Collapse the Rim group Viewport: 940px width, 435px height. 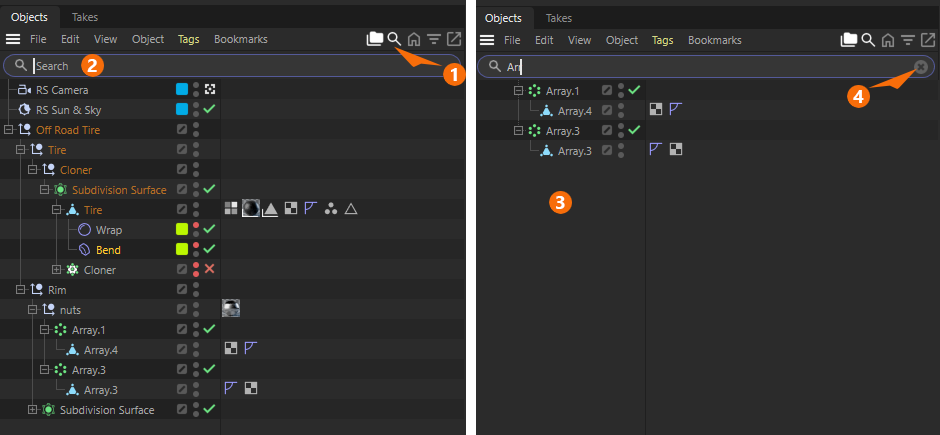point(20,289)
